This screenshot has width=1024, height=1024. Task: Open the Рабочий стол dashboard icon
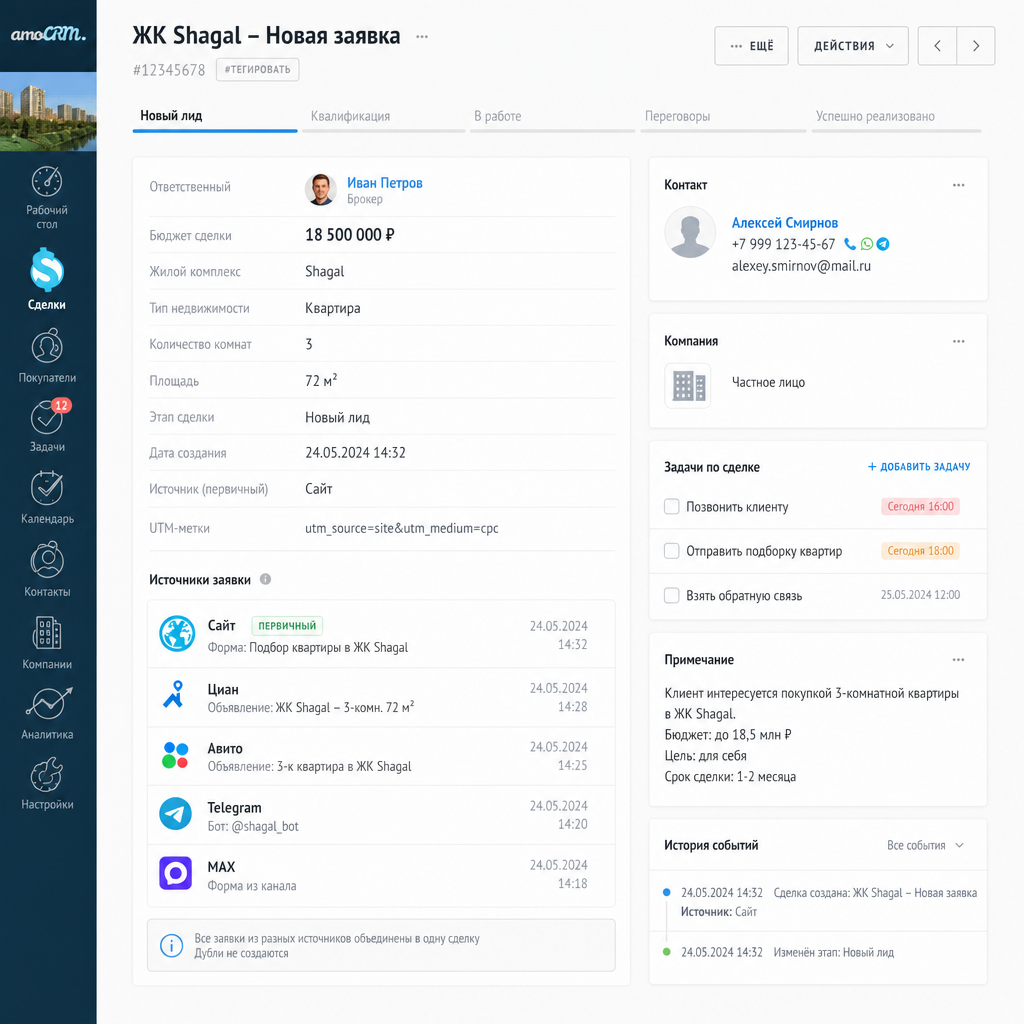[47, 182]
